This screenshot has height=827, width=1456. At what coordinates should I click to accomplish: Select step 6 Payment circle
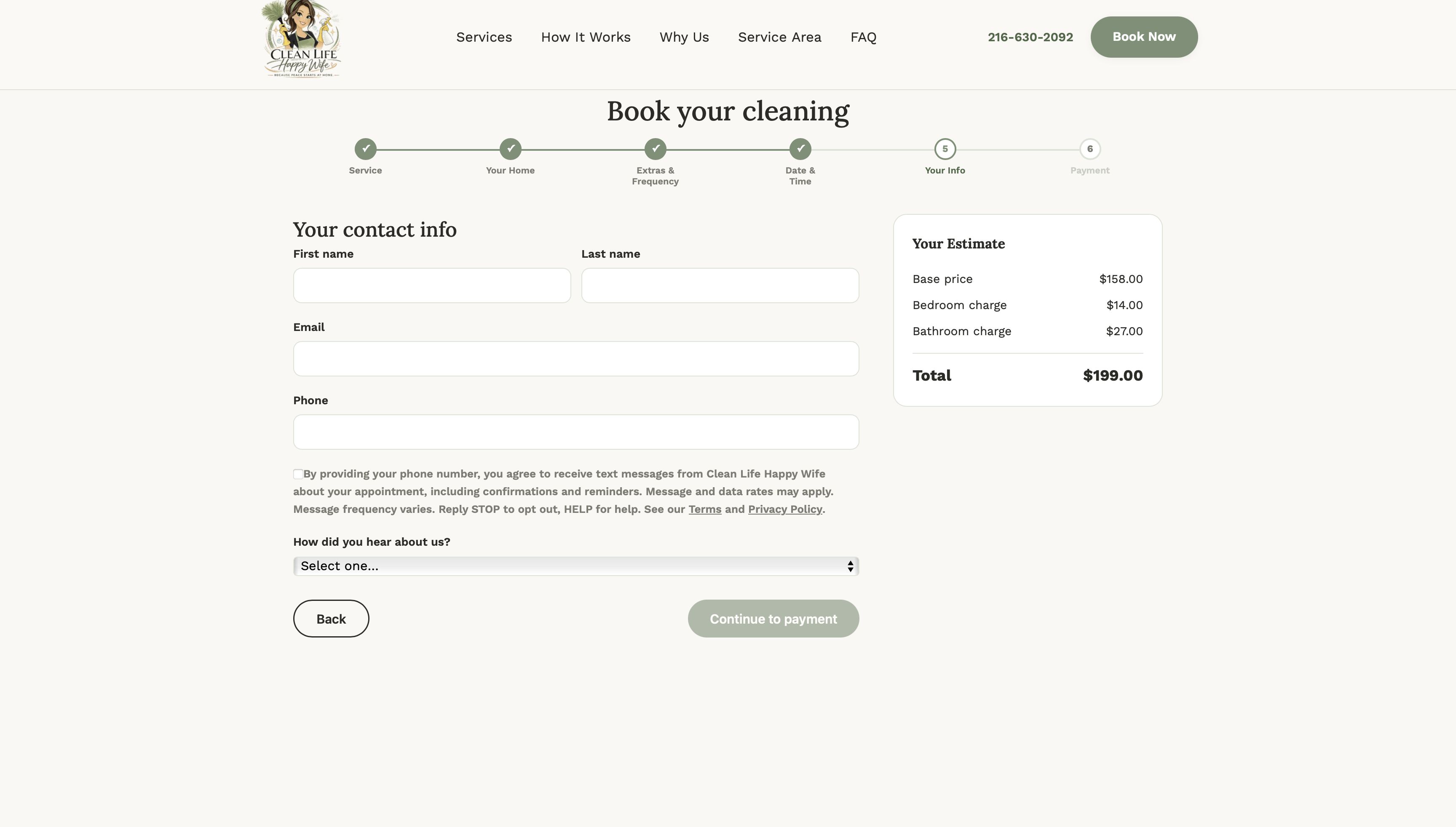(1090, 149)
